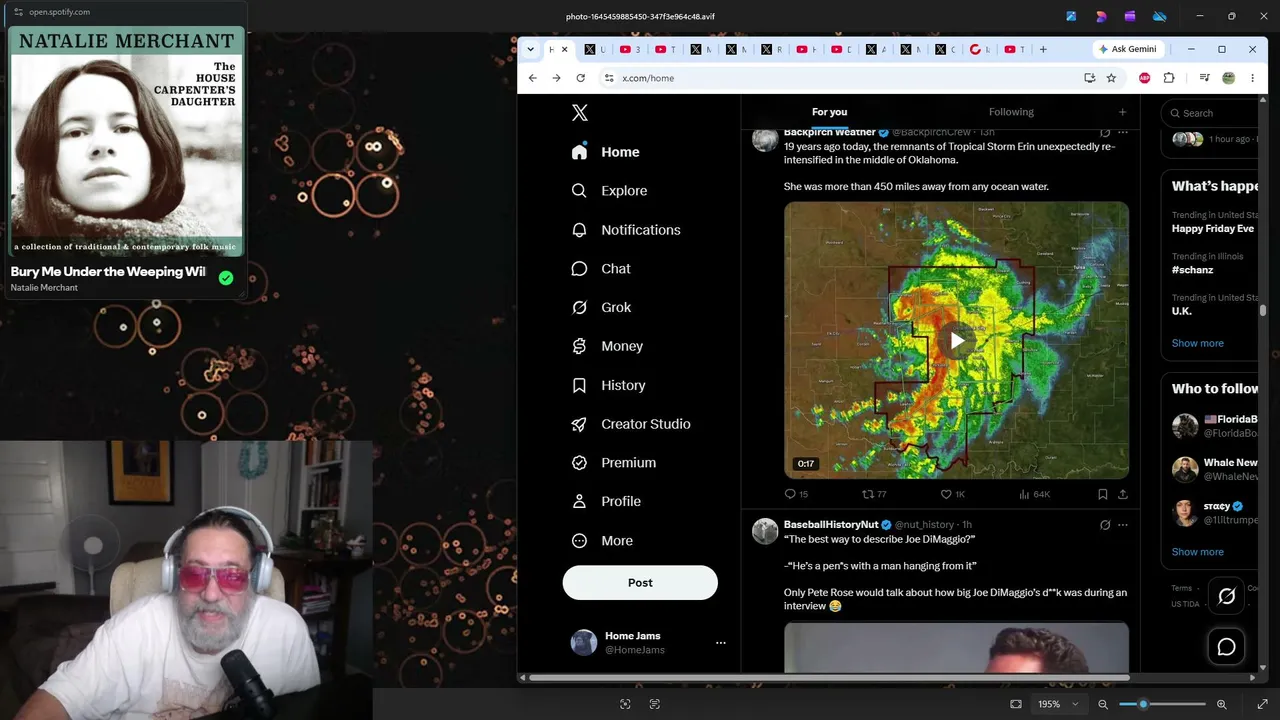1280x720 pixels.
Task: Click Ask Gemini button
Action: coord(1127,49)
